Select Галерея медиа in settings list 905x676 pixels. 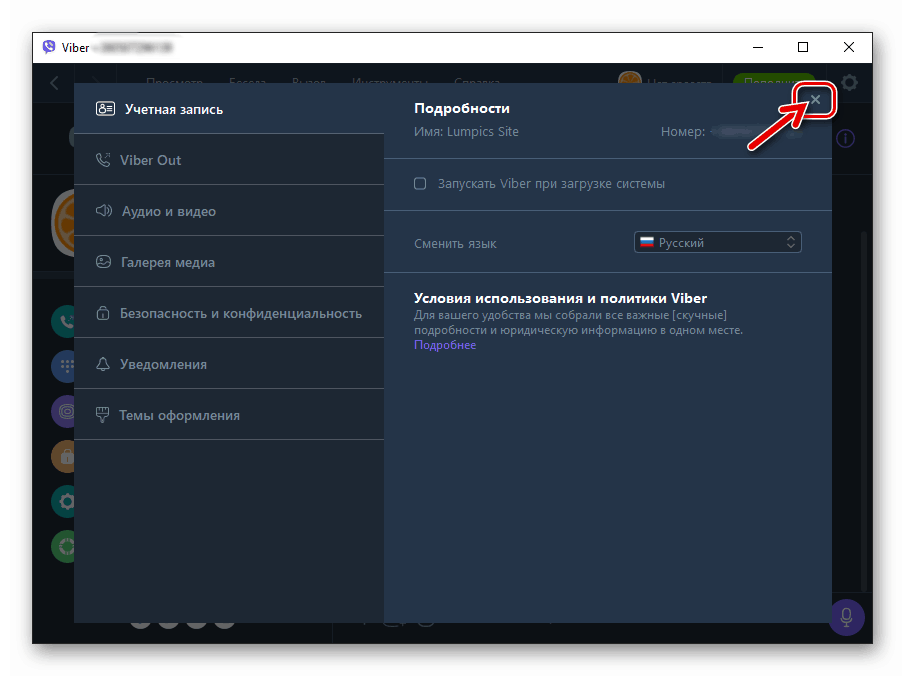(229, 262)
